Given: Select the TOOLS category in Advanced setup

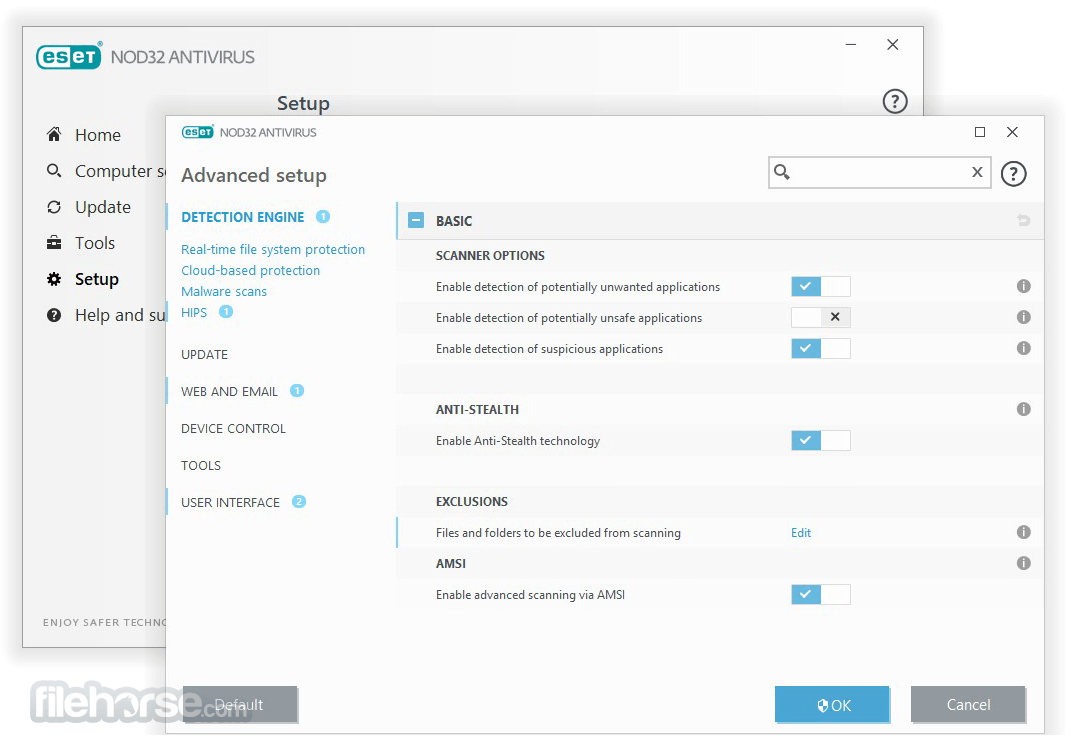Looking at the screenshot, I should point(201,466).
